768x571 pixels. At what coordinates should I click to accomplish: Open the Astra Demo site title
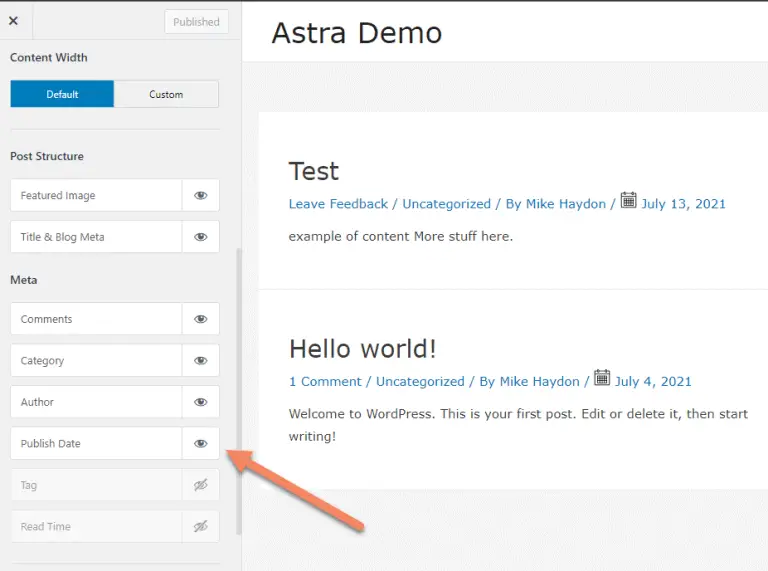[x=357, y=33]
